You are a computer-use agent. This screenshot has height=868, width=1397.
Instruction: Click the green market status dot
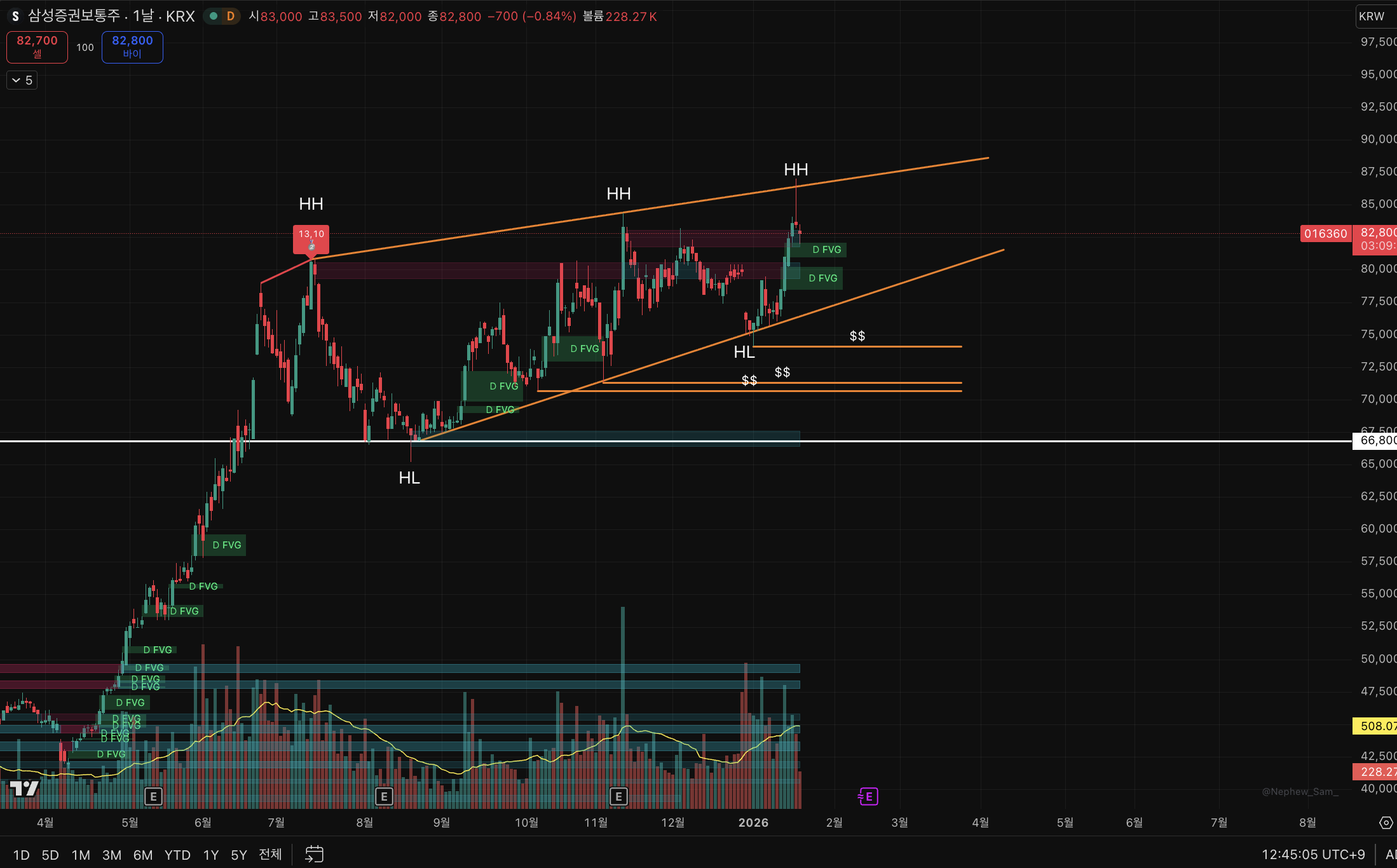click(x=214, y=17)
